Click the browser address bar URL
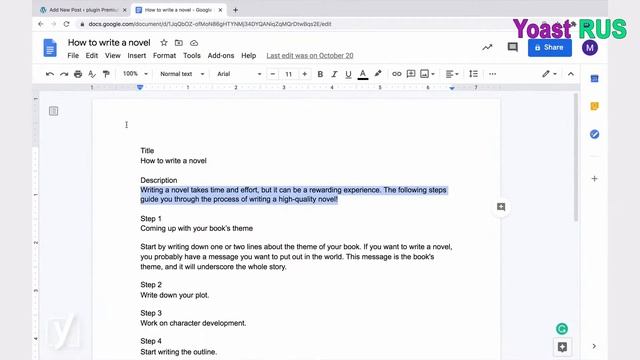The image size is (640, 360). (210, 24)
